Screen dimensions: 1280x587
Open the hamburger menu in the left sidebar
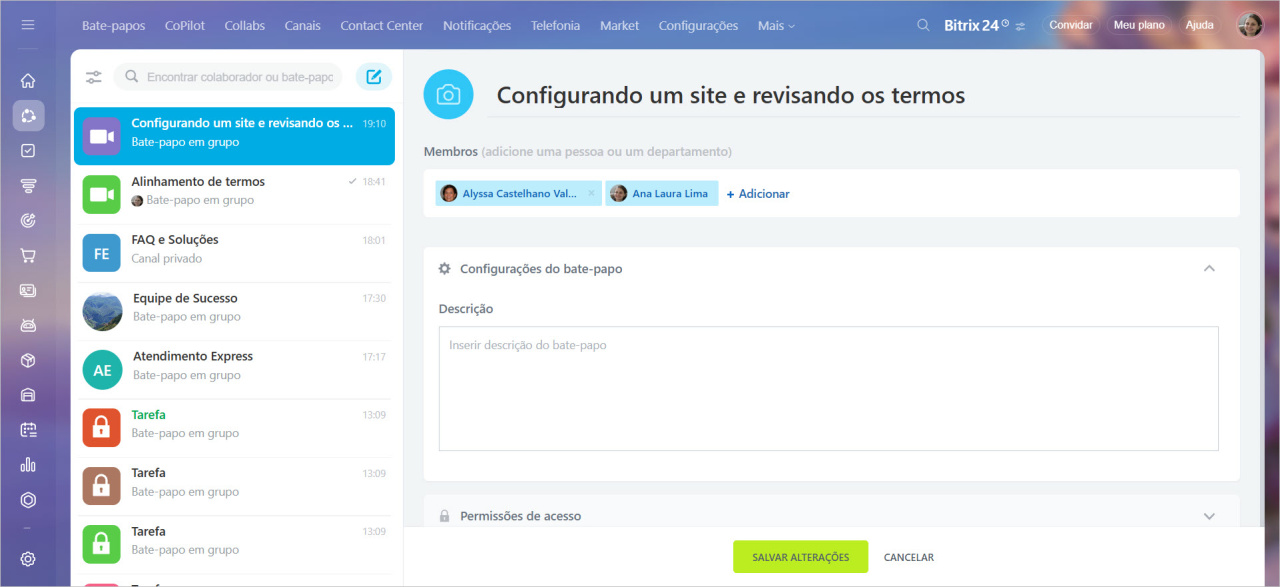click(28, 25)
